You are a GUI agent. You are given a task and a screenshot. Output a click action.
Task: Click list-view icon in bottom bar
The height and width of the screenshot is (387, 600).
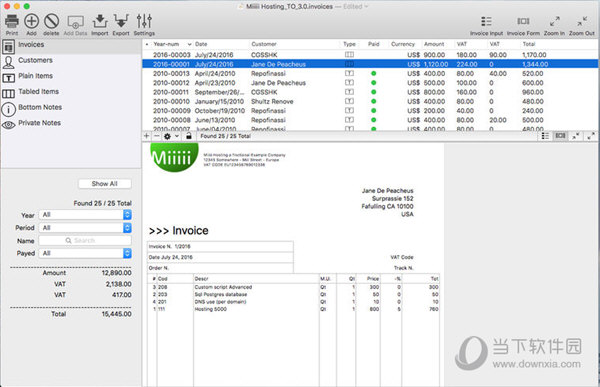click(545, 136)
